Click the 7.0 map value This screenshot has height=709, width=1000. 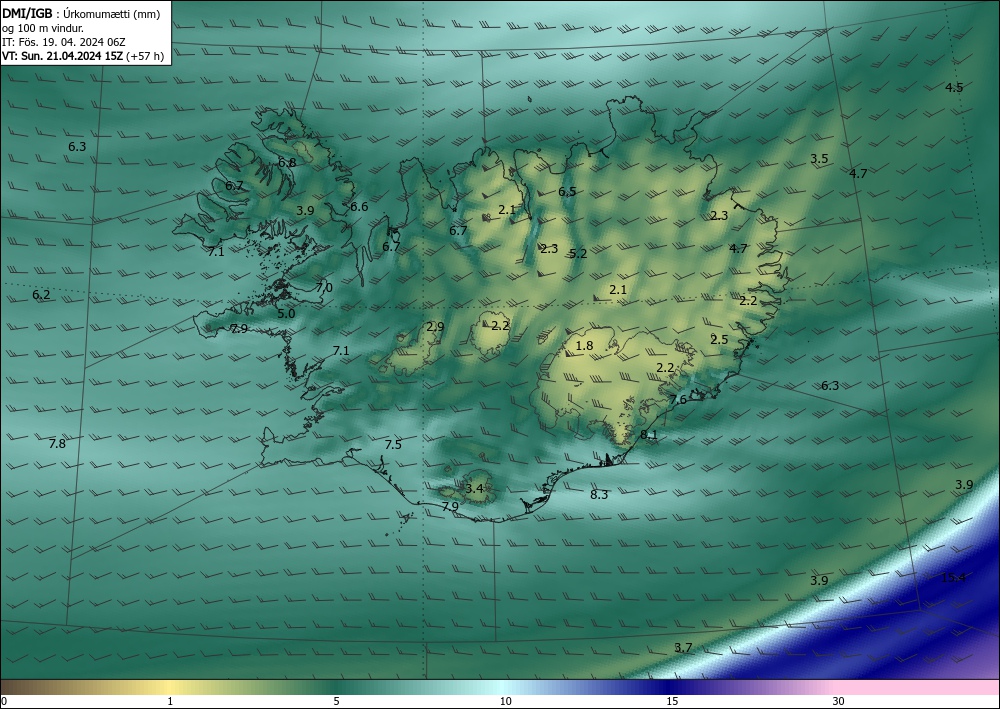point(324,288)
